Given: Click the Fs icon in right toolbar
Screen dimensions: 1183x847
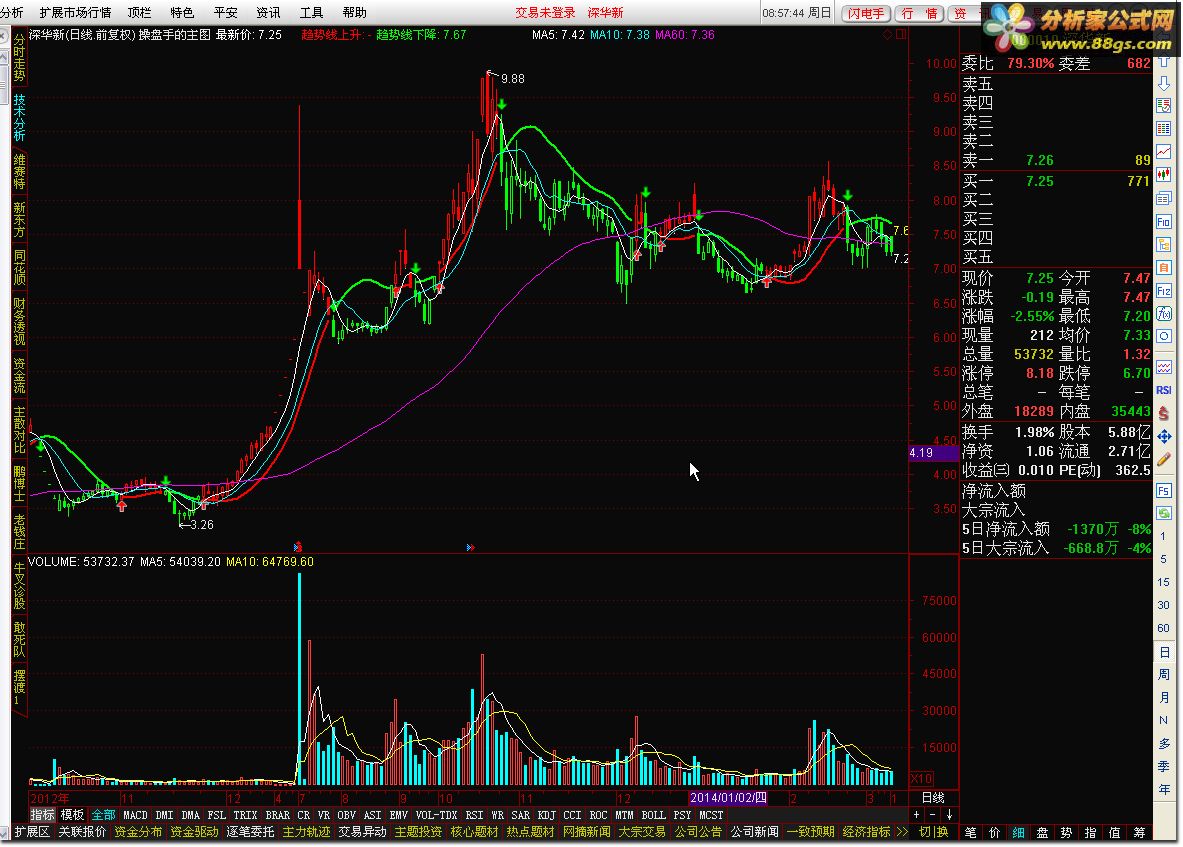Looking at the screenshot, I should tap(1163, 491).
